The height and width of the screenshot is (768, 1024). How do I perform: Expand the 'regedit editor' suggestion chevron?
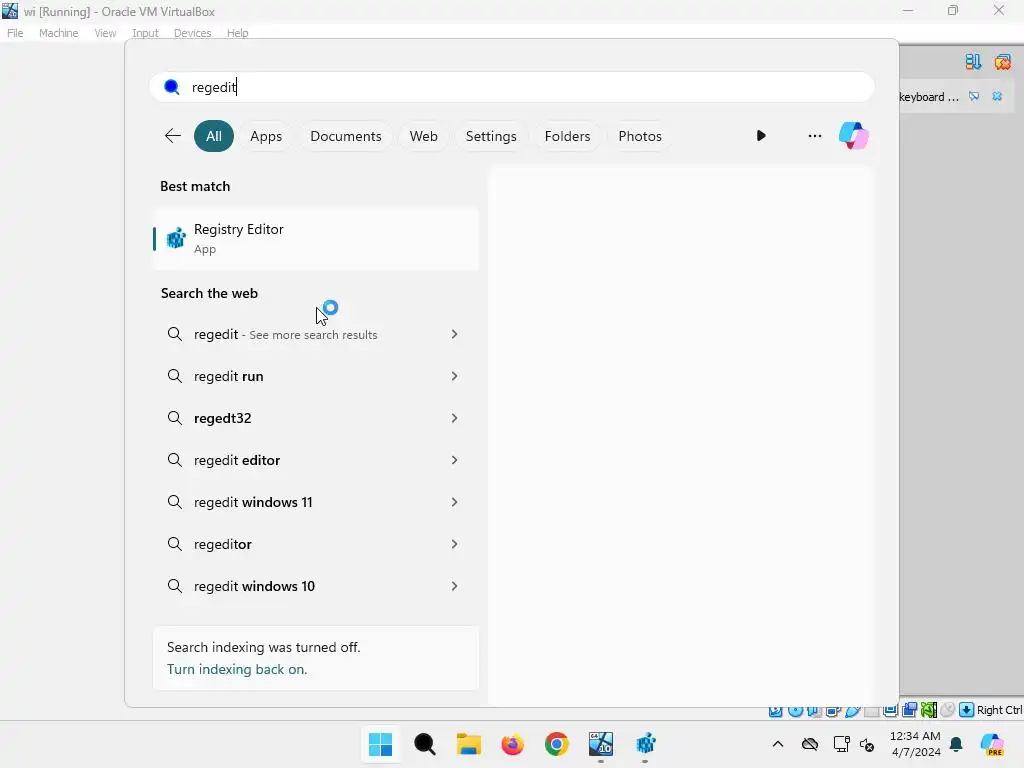(x=455, y=460)
